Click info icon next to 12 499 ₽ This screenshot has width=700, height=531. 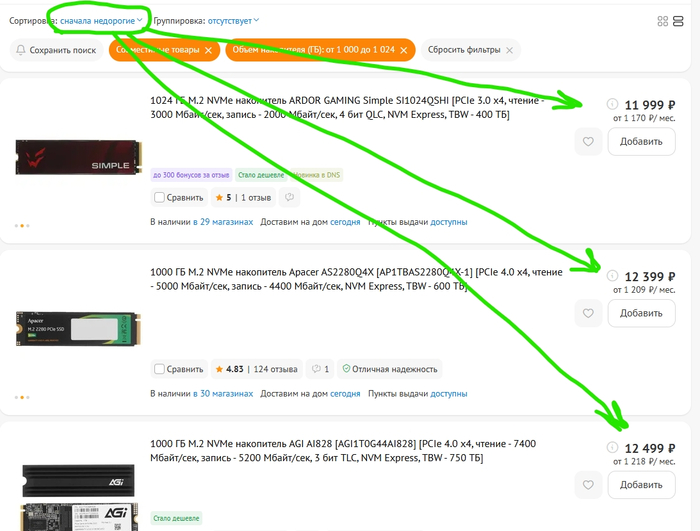(x=612, y=447)
